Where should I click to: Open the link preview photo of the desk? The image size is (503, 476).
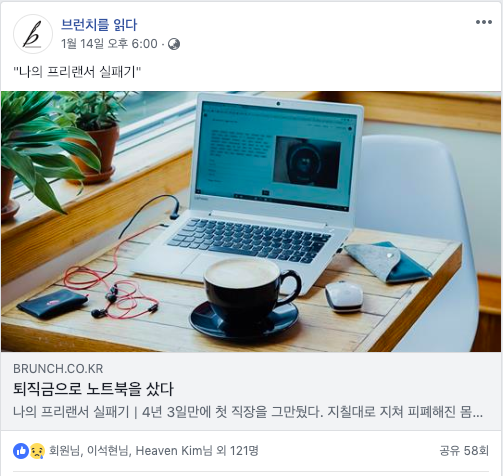pyautogui.click(x=251, y=221)
